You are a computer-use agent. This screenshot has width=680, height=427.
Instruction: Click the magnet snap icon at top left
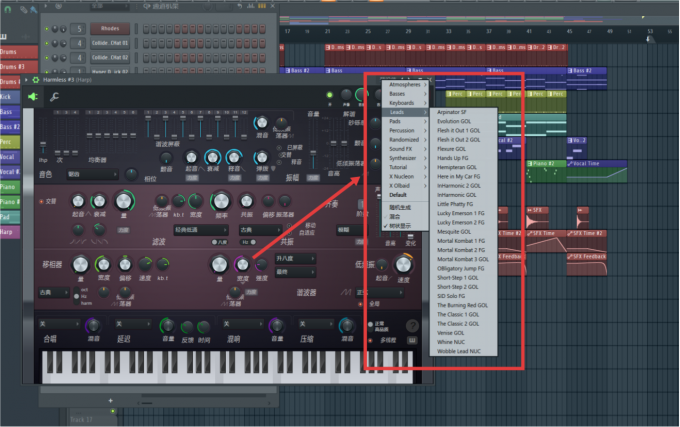[8, 9]
